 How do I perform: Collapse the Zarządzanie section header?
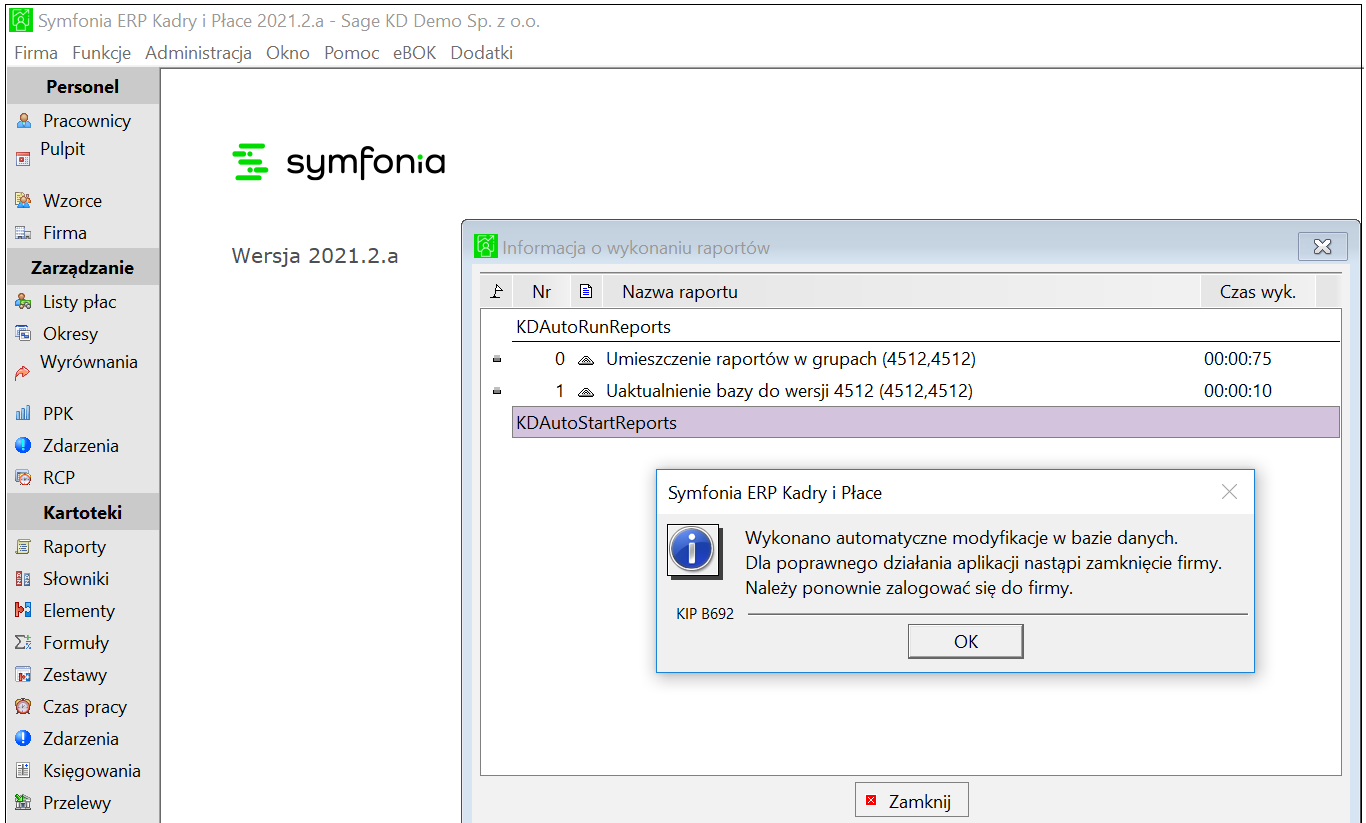(83, 268)
